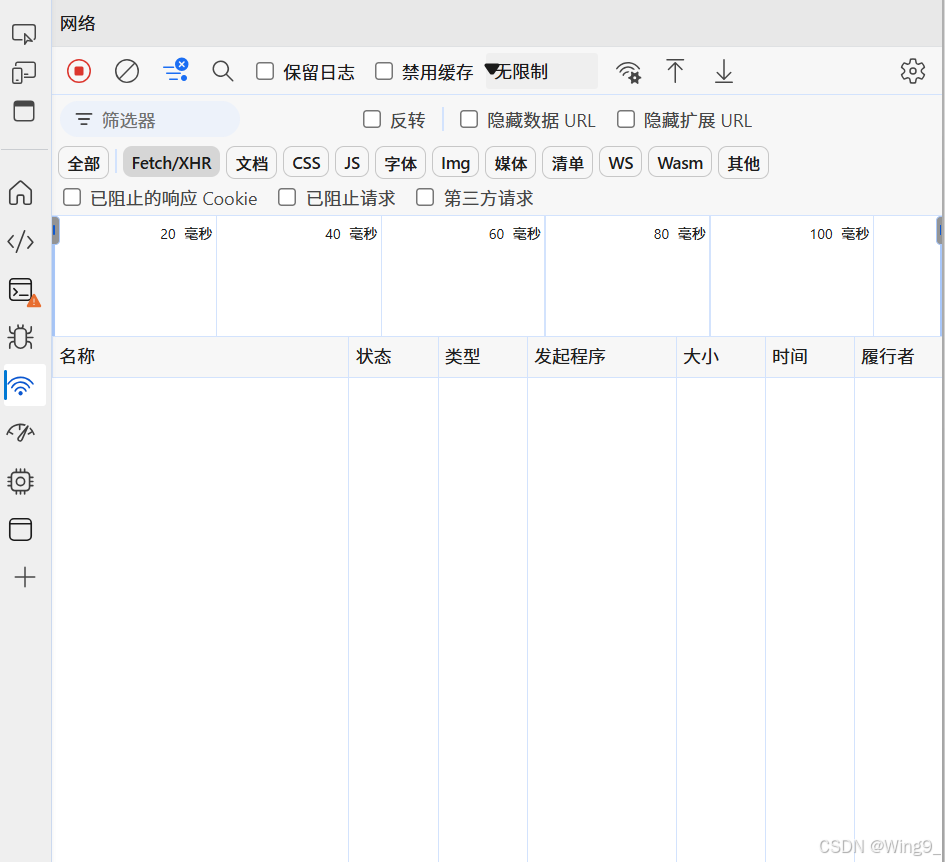The width and height of the screenshot is (945, 862).
Task: Select the JS filter
Action: 352,163
